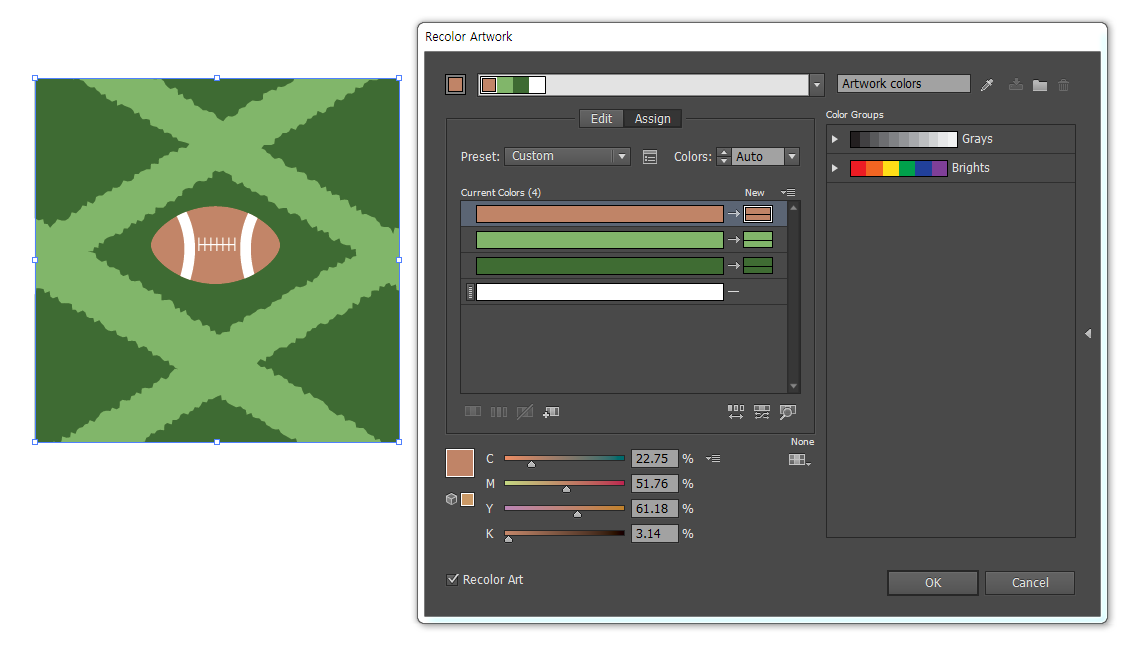This screenshot has width=1130, height=647.
Task: Toggle the Recolor Art checkbox
Action: click(x=453, y=579)
